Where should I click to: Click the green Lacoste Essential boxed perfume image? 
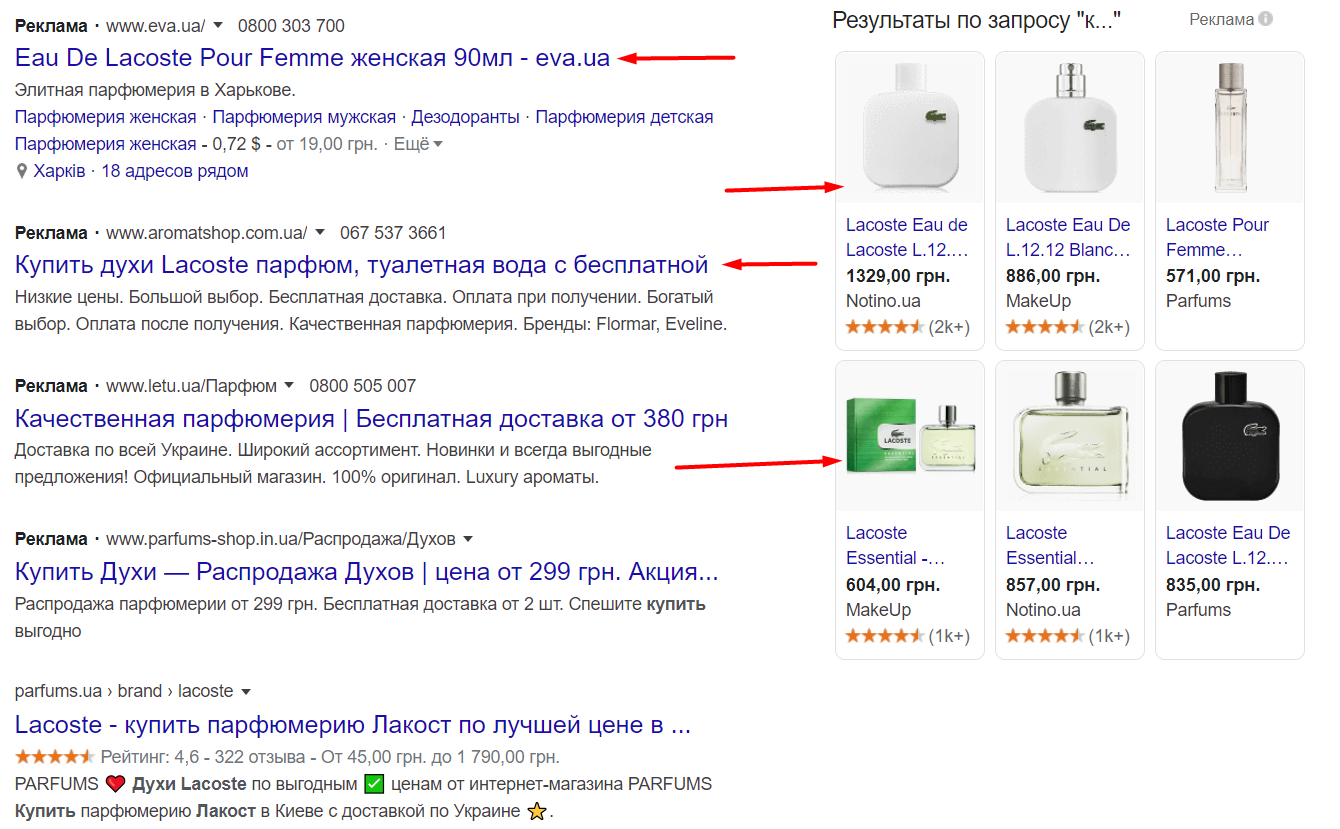(x=910, y=436)
